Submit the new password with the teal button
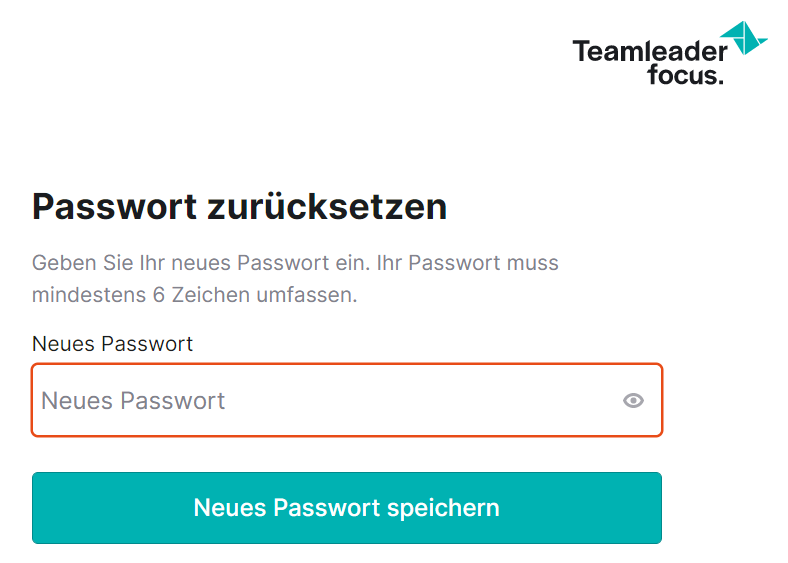788x563 pixels. (347, 508)
